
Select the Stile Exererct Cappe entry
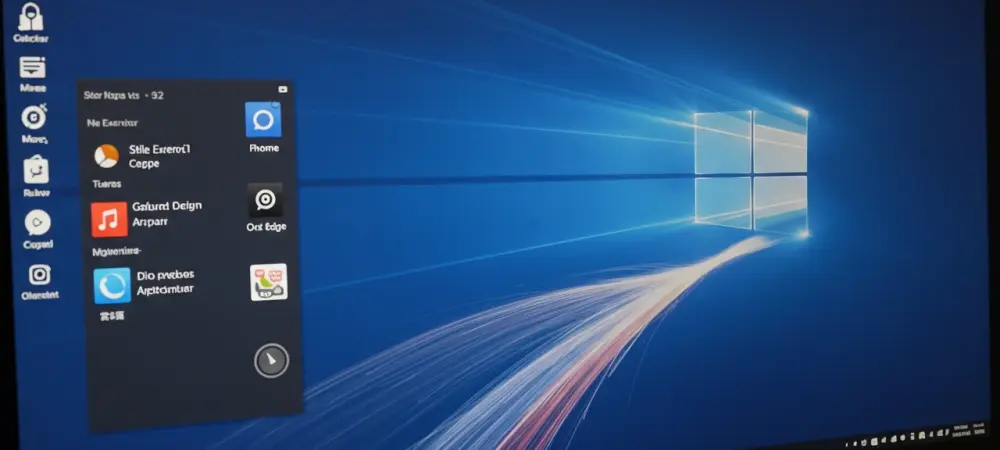pos(159,155)
